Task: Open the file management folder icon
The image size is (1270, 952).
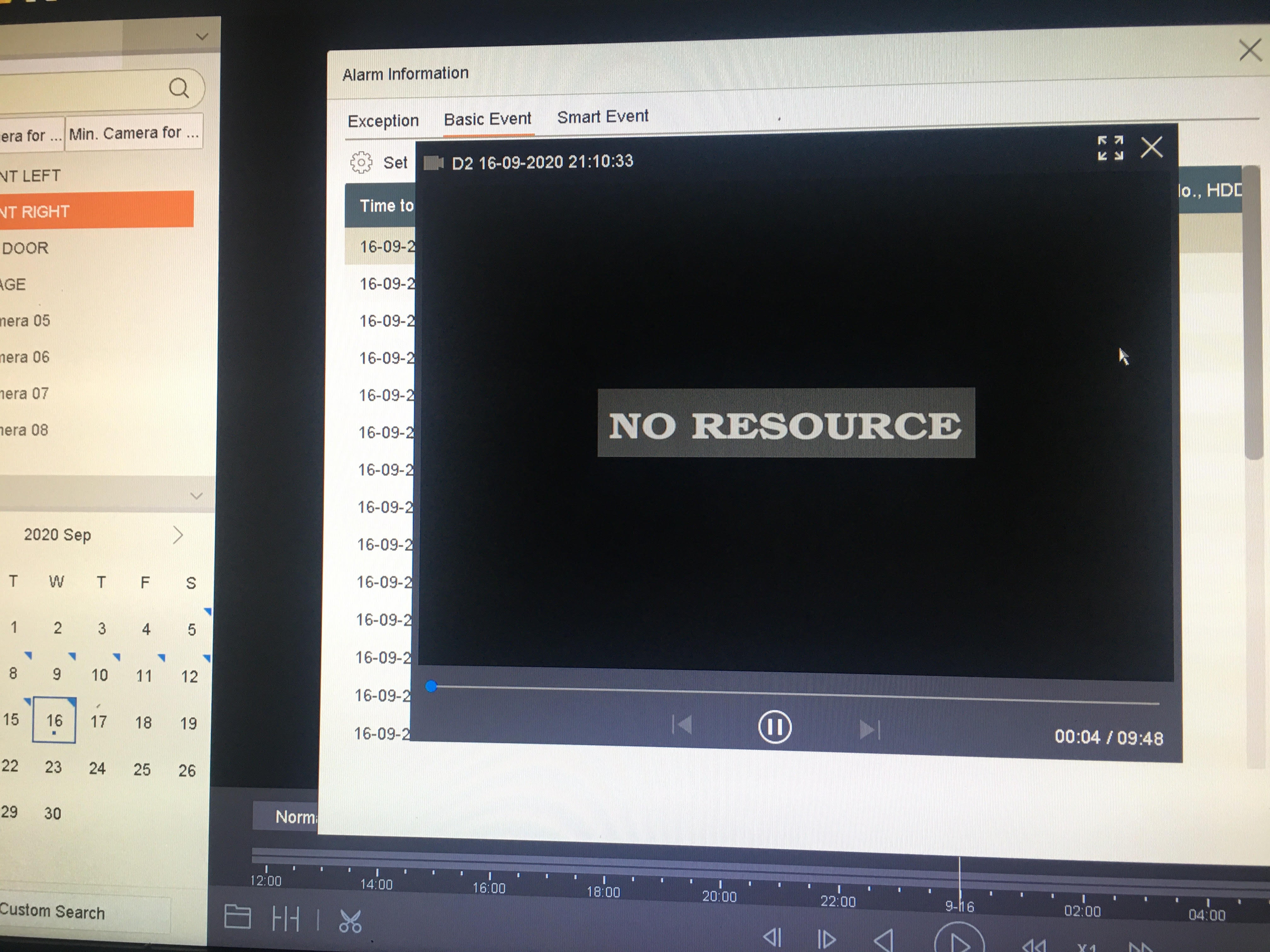Action: click(237, 917)
